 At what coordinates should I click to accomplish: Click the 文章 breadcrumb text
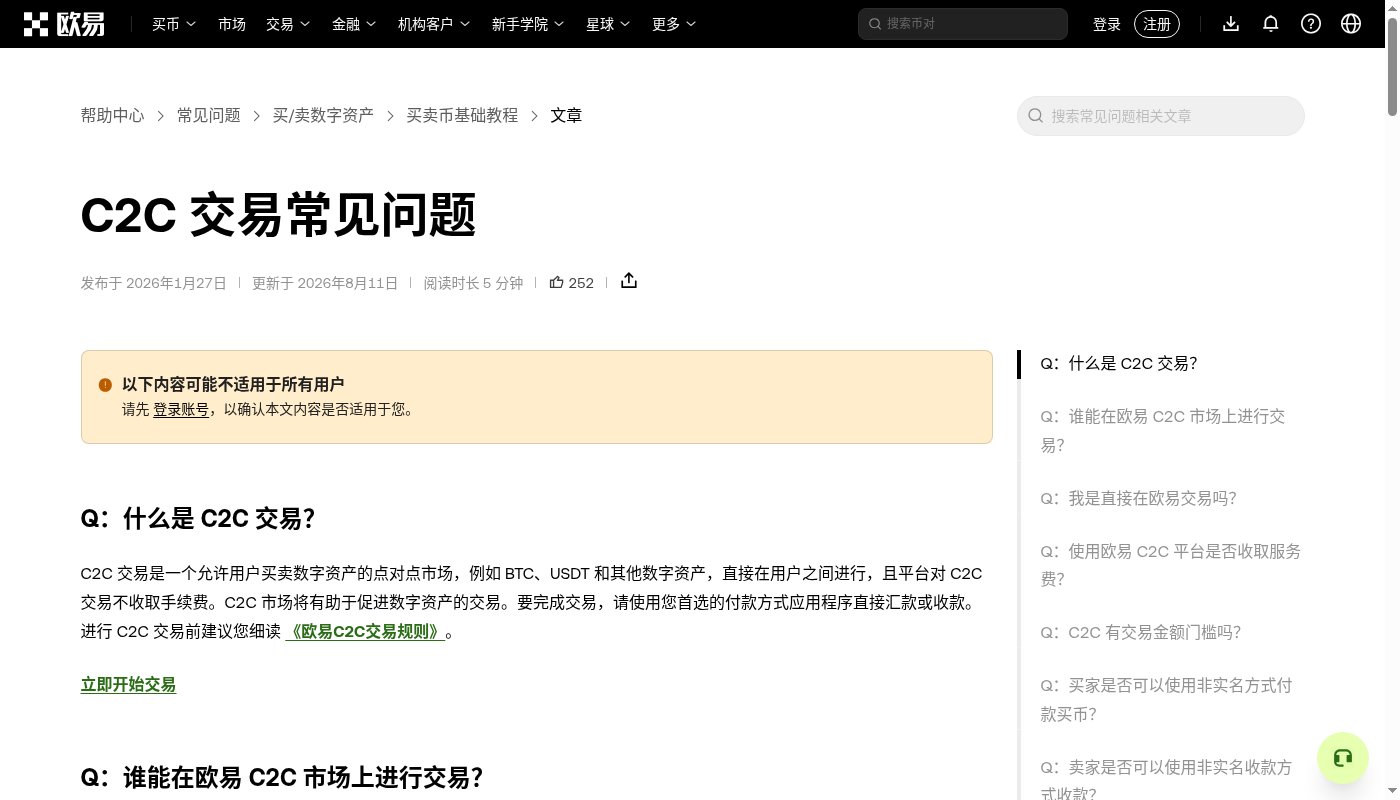coord(566,116)
